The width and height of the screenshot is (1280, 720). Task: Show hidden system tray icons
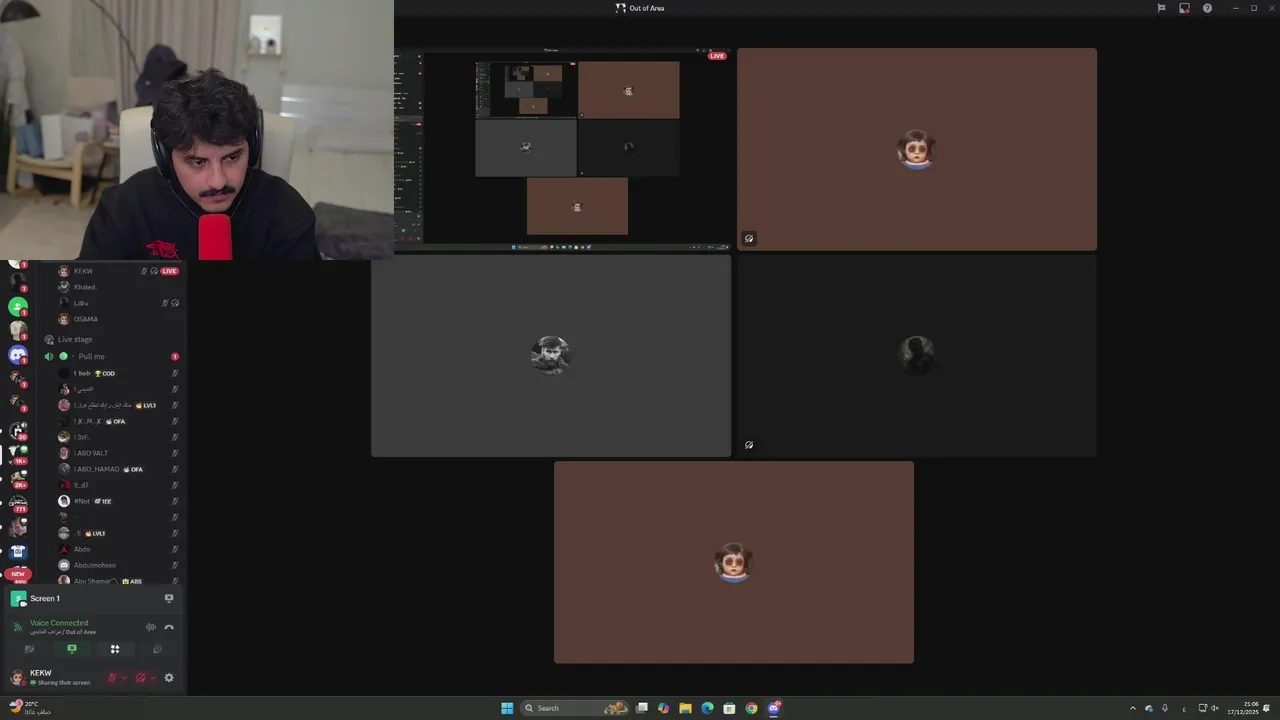(x=1133, y=708)
